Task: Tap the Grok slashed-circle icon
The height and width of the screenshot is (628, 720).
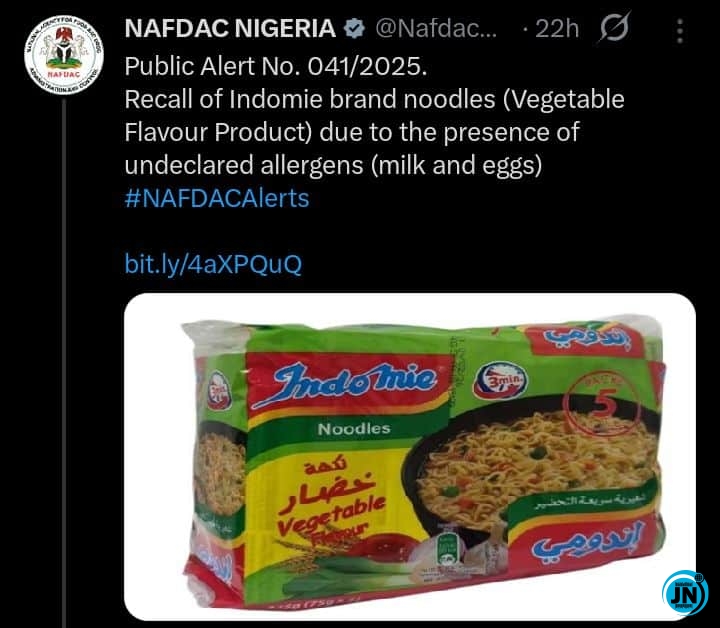Action: click(x=611, y=29)
